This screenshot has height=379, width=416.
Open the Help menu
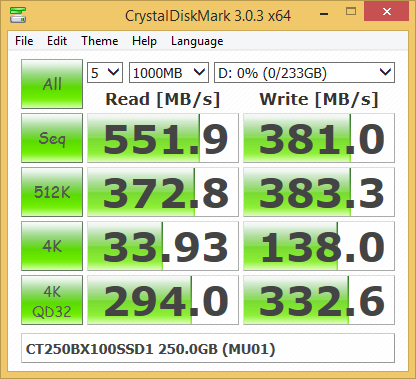(x=144, y=41)
